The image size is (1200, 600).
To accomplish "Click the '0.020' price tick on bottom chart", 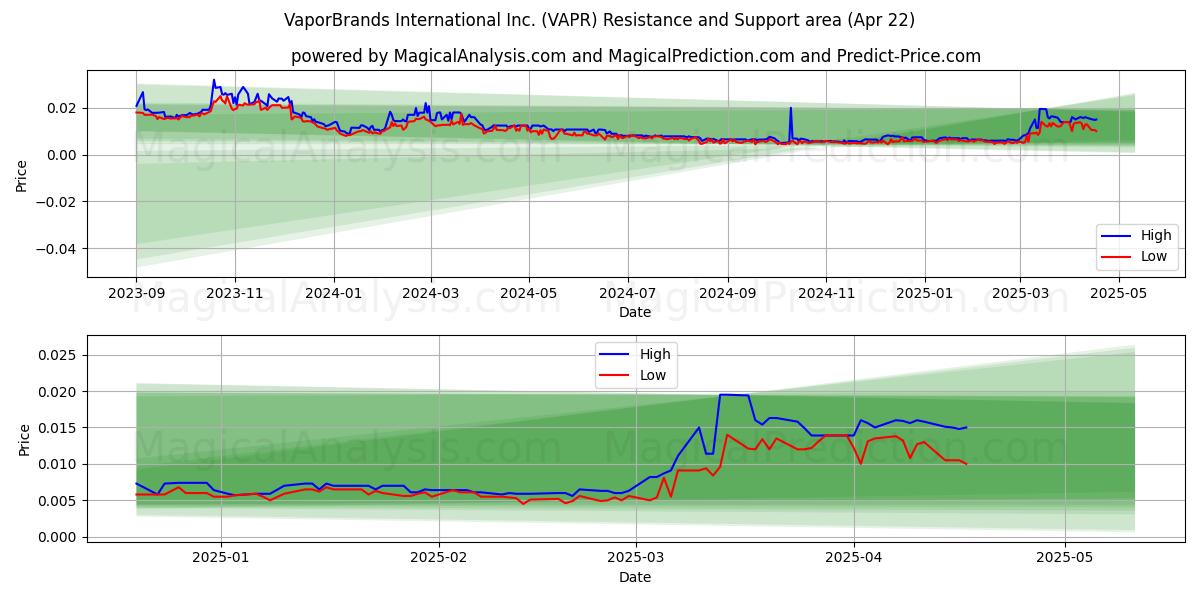I will [x=59, y=392].
